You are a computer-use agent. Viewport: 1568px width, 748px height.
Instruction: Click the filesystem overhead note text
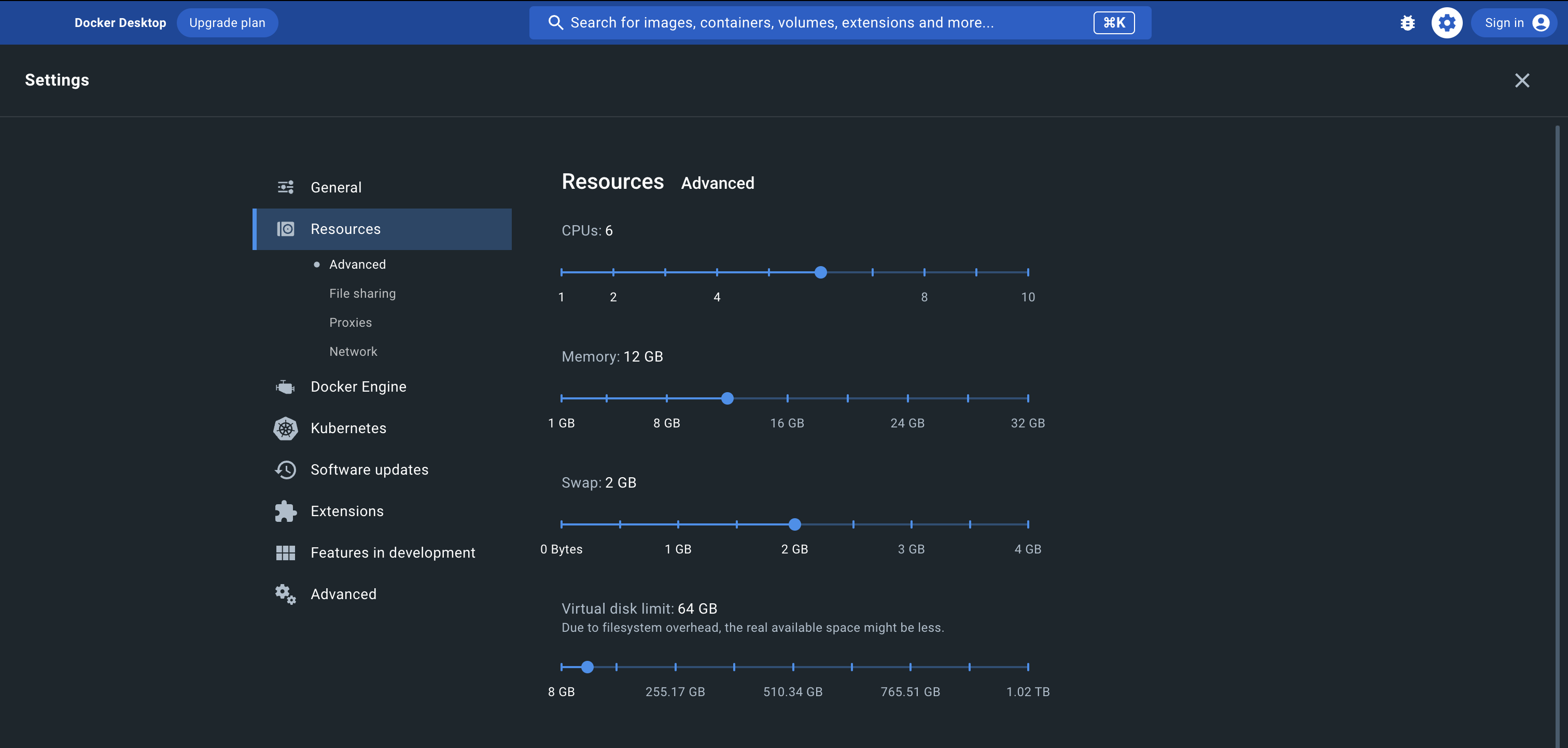pyautogui.click(x=752, y=628)
